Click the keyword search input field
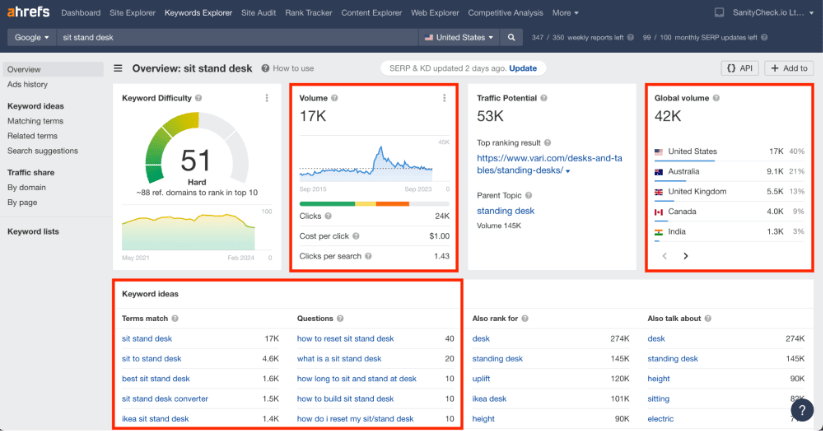The image size is (823, 431). [x=235, y=37]
